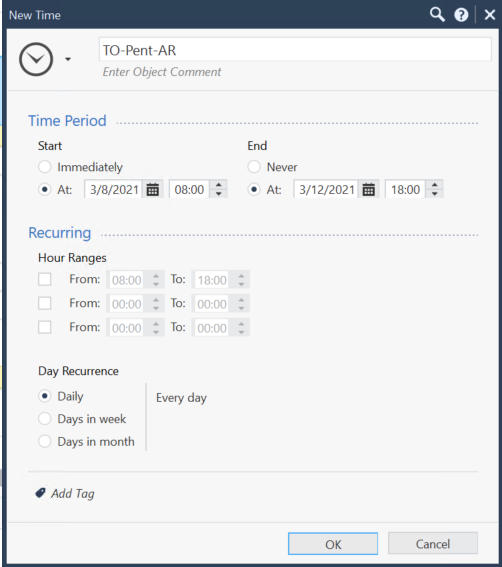Click third range To field 00:00
502x567 pixels.
click(212, 328)
